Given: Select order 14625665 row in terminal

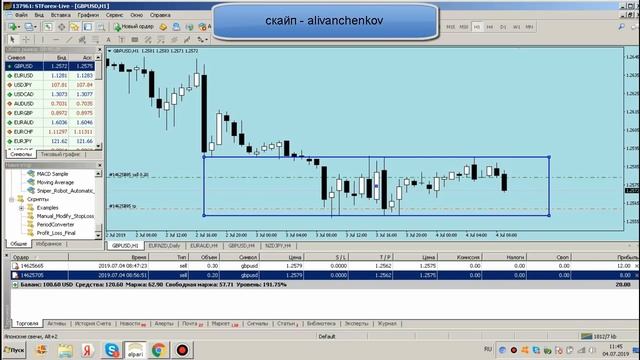Looking at the screenshot, I should (x=324, y=266).
